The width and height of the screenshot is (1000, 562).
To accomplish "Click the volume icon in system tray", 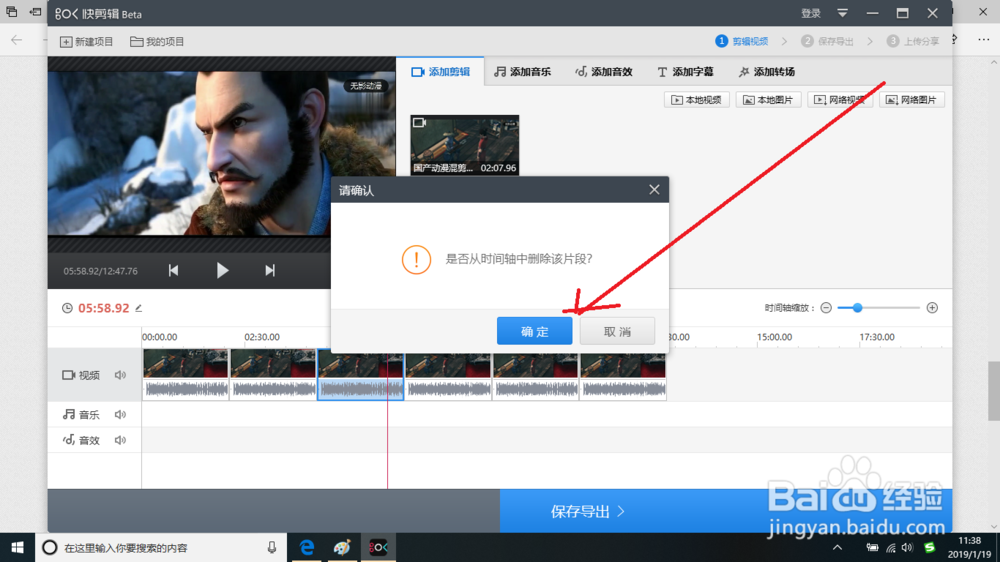I will click(908, 547).
